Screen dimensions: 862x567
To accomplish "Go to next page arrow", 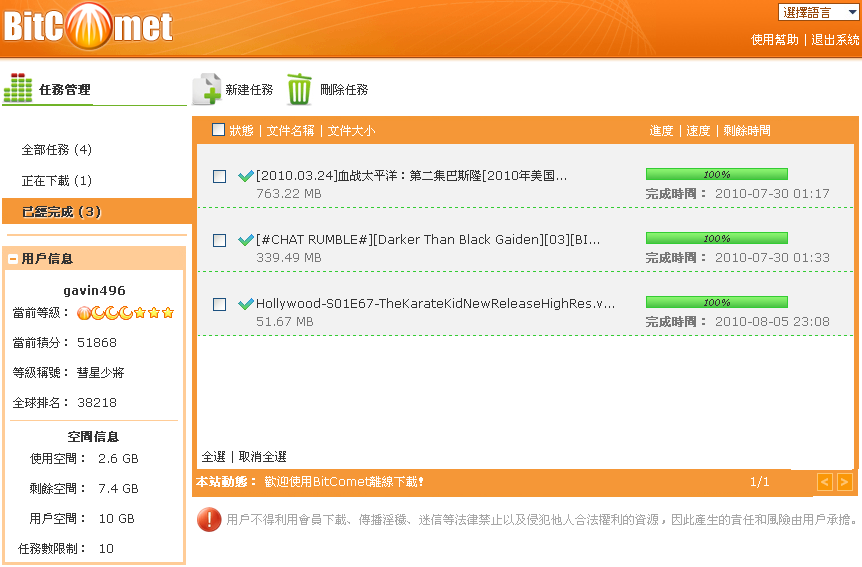I will tap(844, 482).
